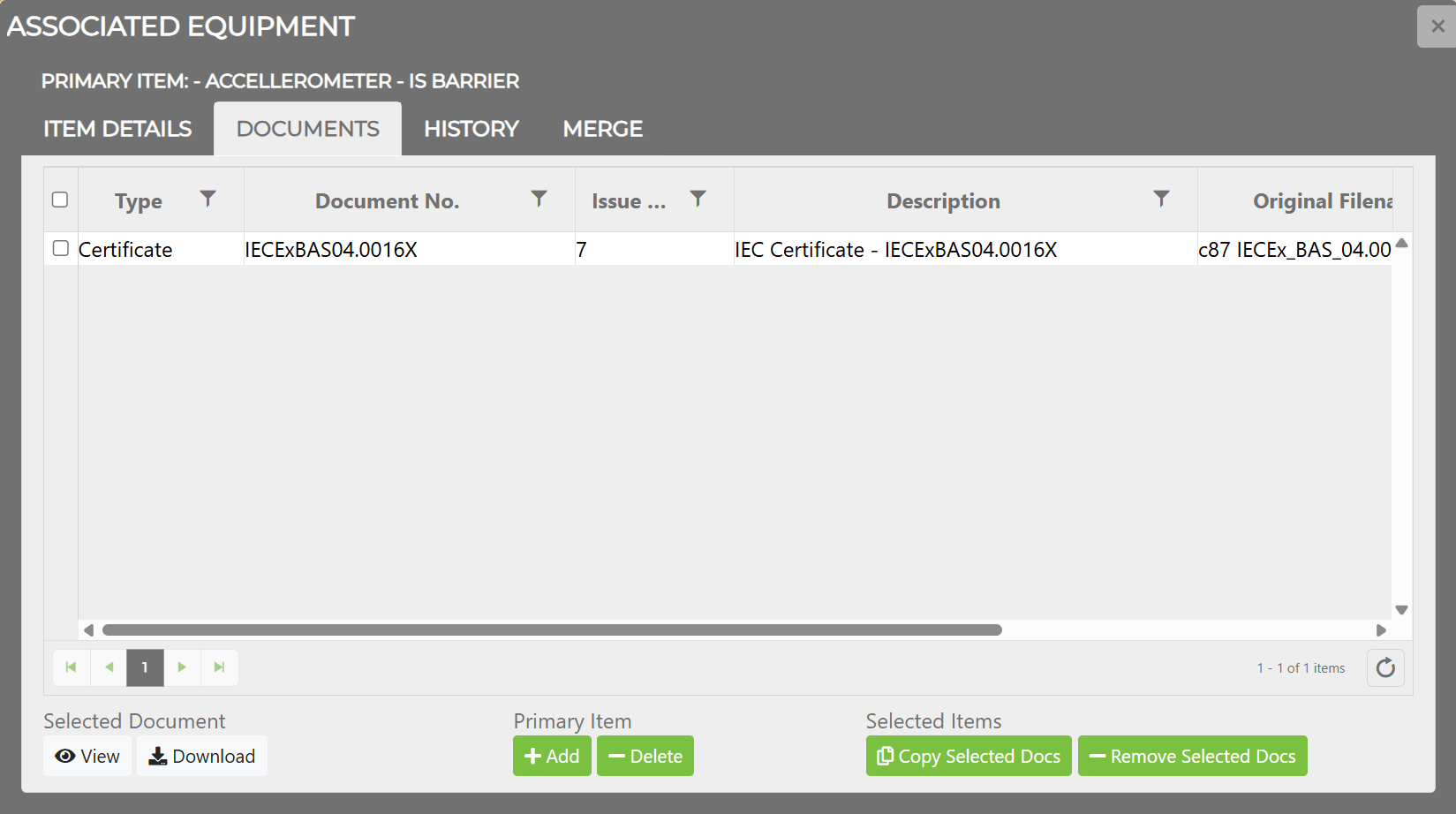Refresh the documents grid

coord(1385,667)
